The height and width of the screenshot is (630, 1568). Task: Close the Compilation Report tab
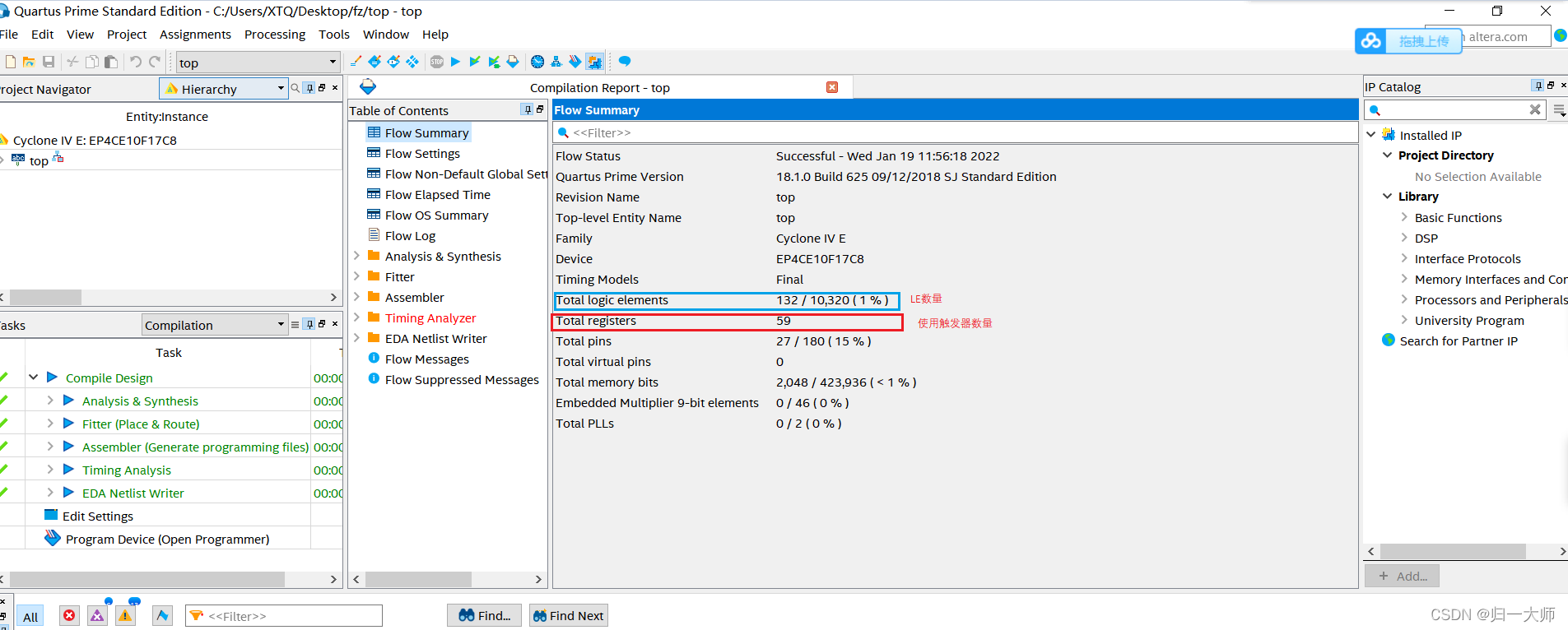[x=832, y=87]
